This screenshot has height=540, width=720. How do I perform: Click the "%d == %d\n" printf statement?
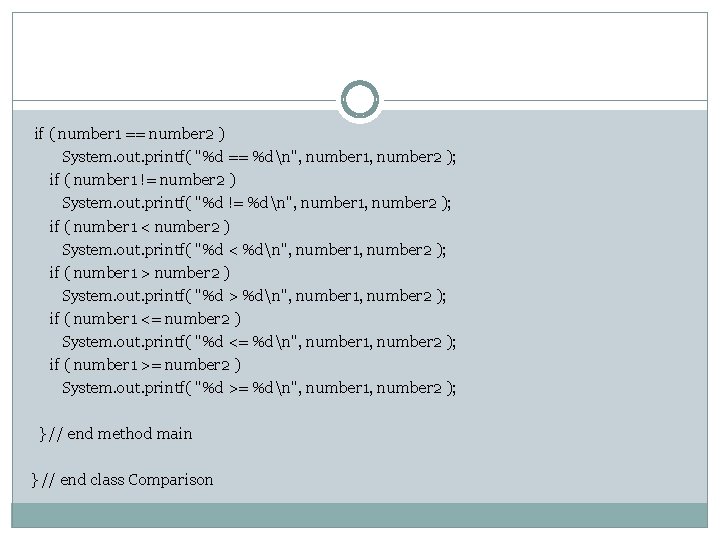(x=259, y=156)
